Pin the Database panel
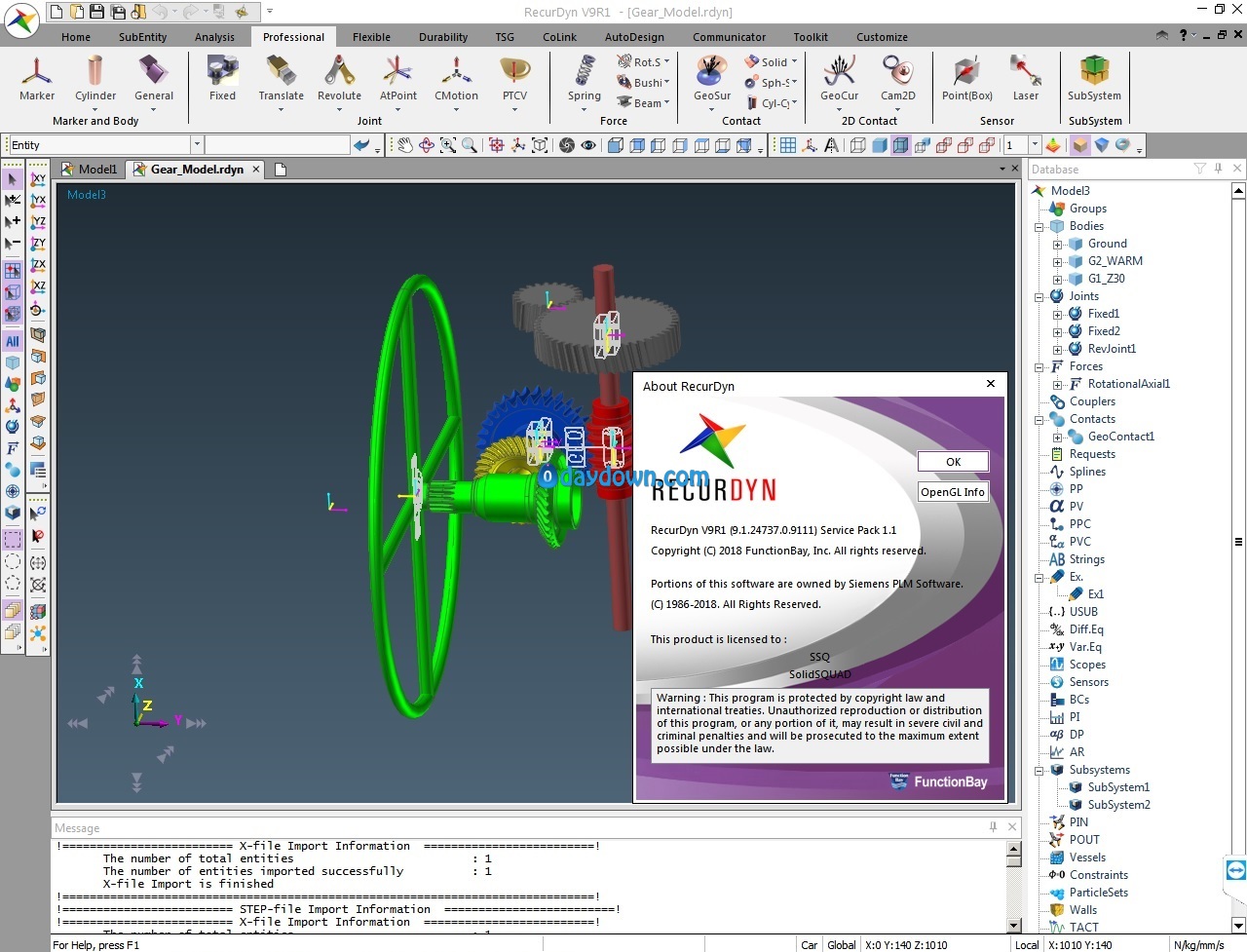Screen dimensions: 1247x952 (1218, 169)
